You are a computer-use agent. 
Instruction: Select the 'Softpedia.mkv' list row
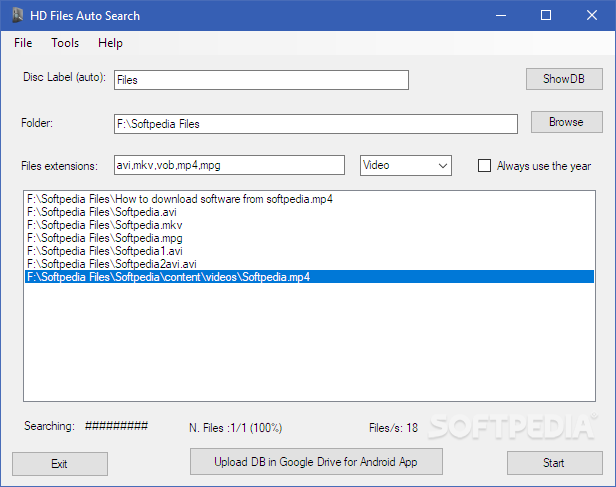coord(309,225)
